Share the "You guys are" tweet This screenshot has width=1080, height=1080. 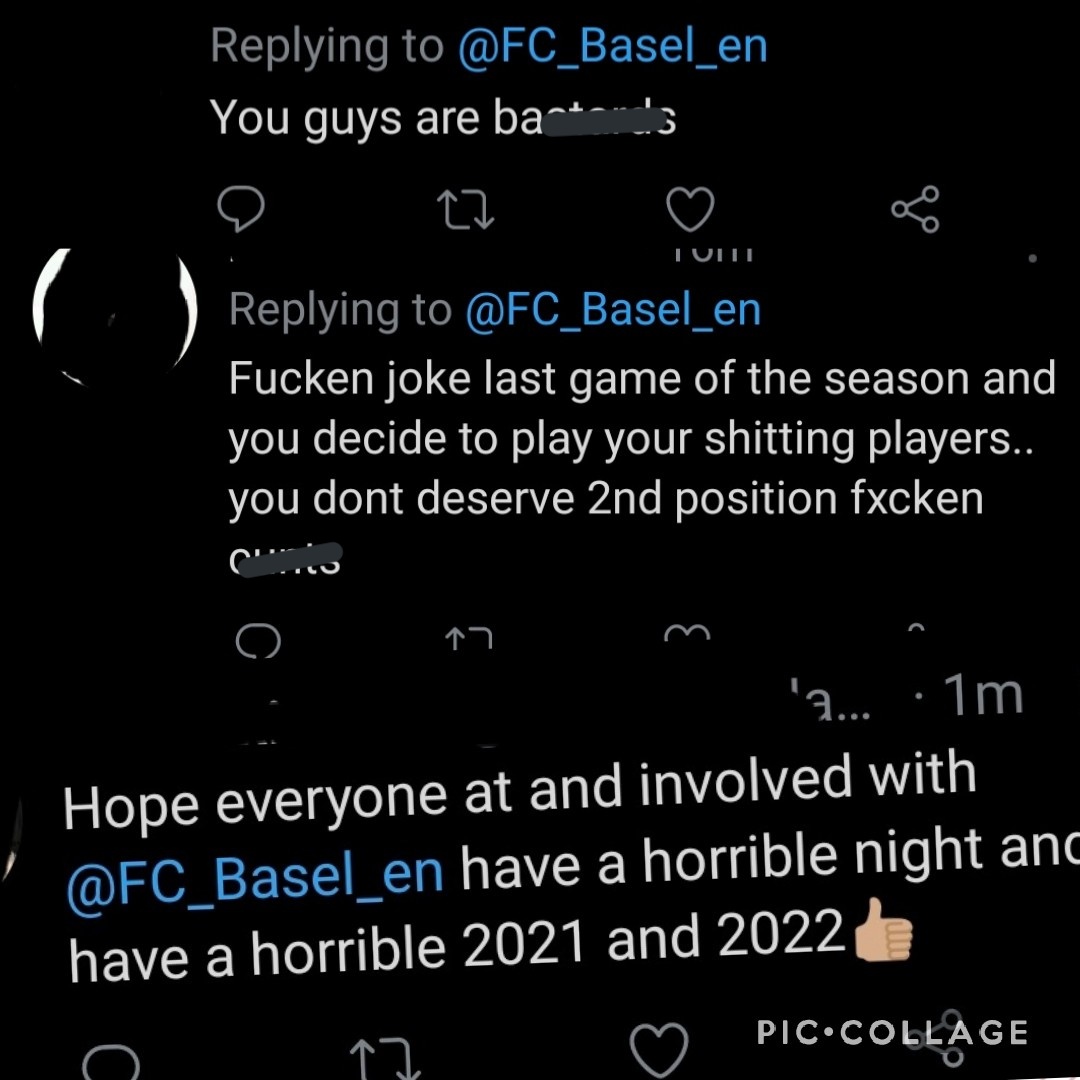pyautogui.click(x=915, y=209)
